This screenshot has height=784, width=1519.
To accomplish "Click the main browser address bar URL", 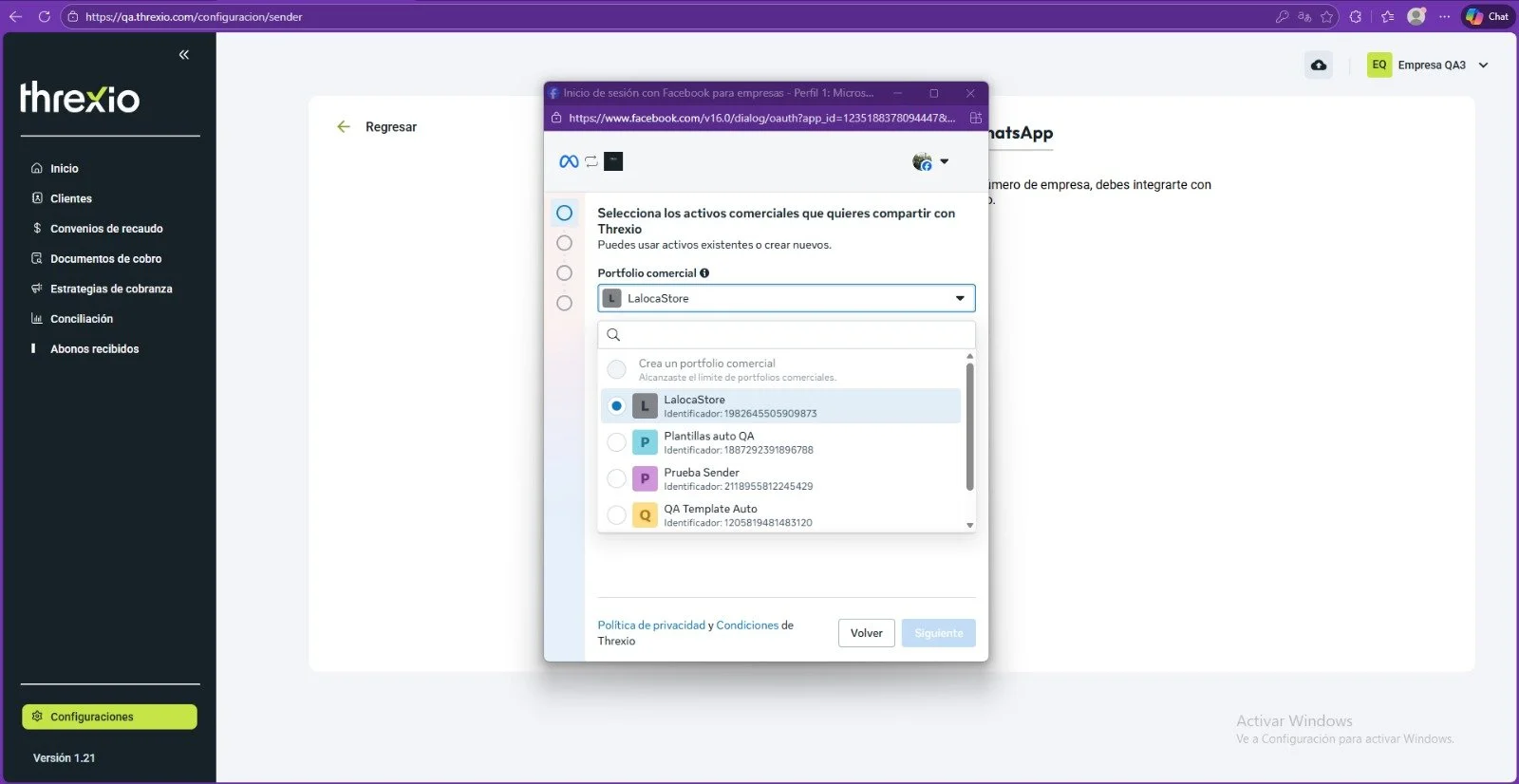I will point(194,16).
